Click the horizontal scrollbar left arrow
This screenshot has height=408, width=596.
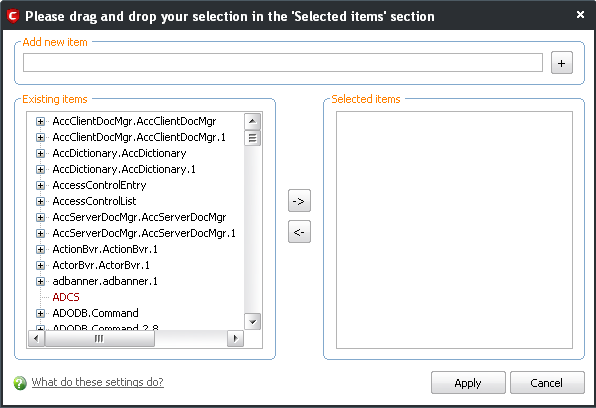[x=36, y=338]
